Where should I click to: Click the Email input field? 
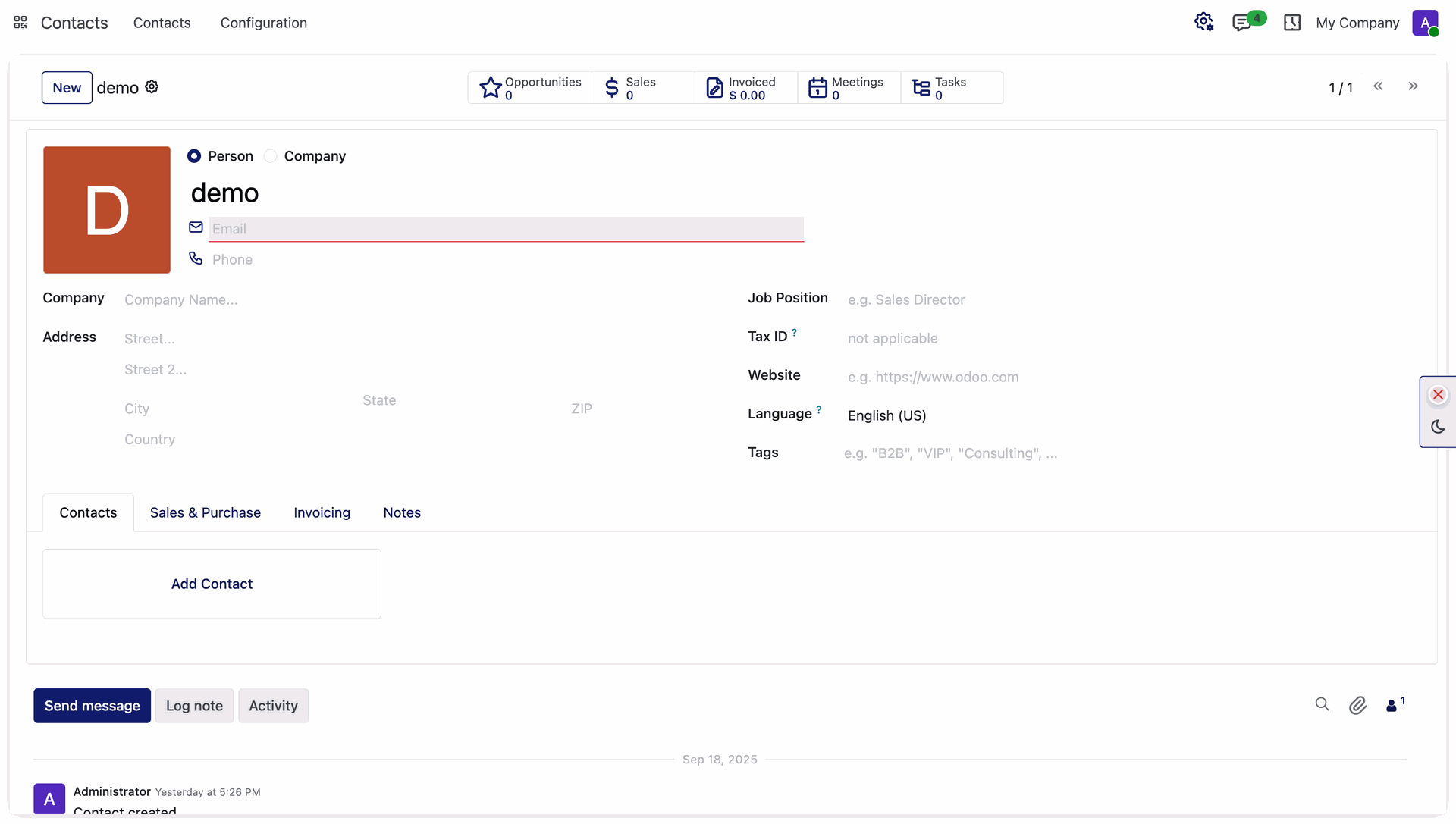tap(506, 229)
